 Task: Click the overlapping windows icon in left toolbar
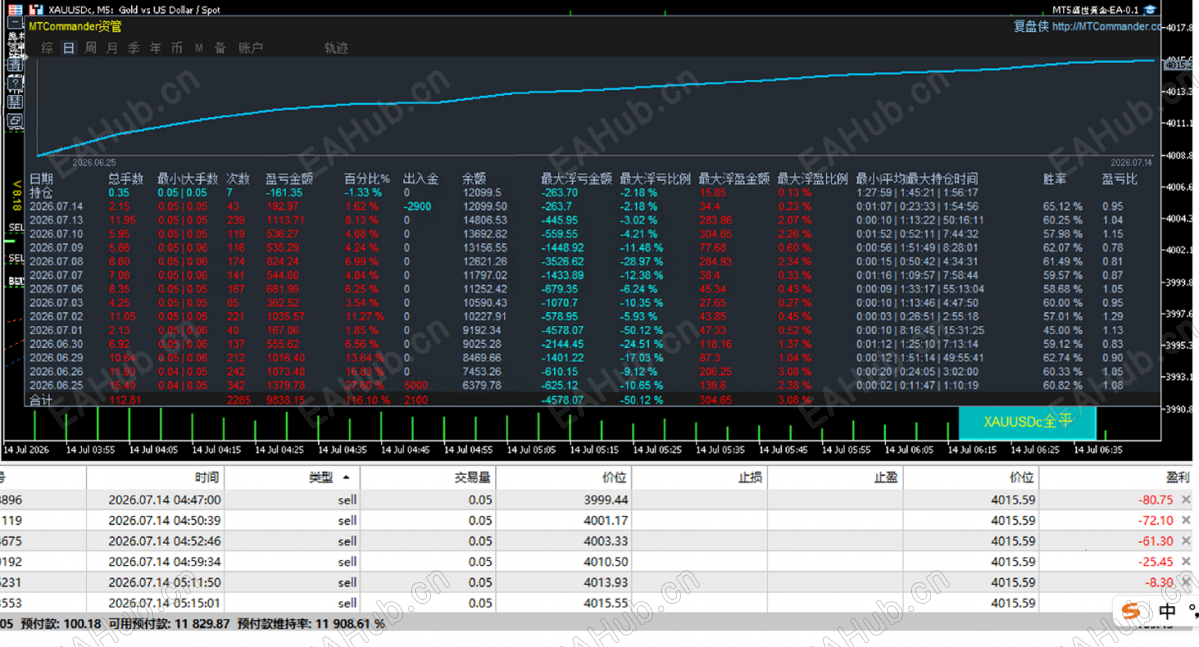(15, 121)
